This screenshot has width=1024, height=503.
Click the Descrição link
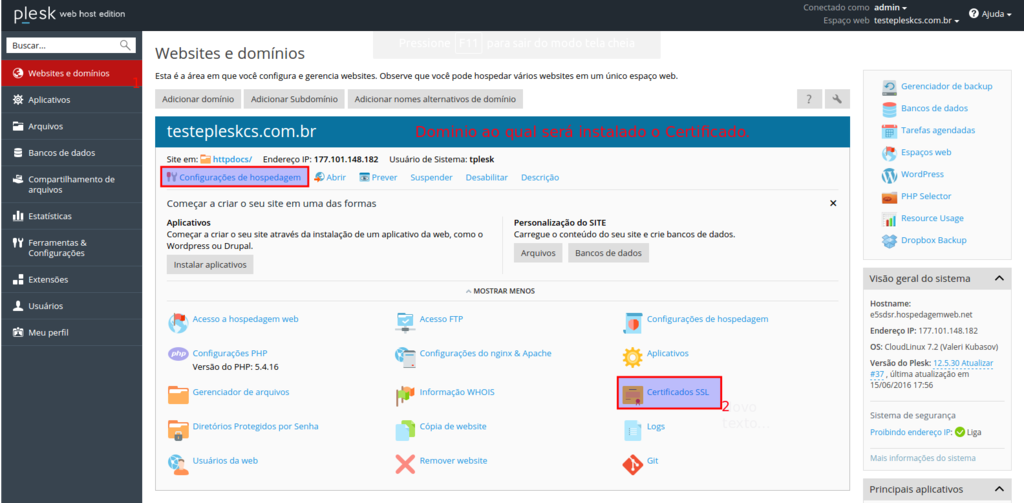click(x=539, y=177)
